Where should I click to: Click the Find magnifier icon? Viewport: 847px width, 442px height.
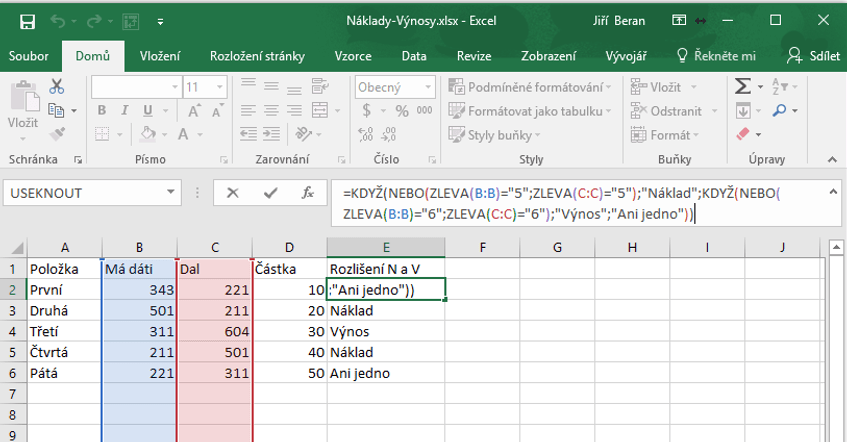(x=778, y=110)
